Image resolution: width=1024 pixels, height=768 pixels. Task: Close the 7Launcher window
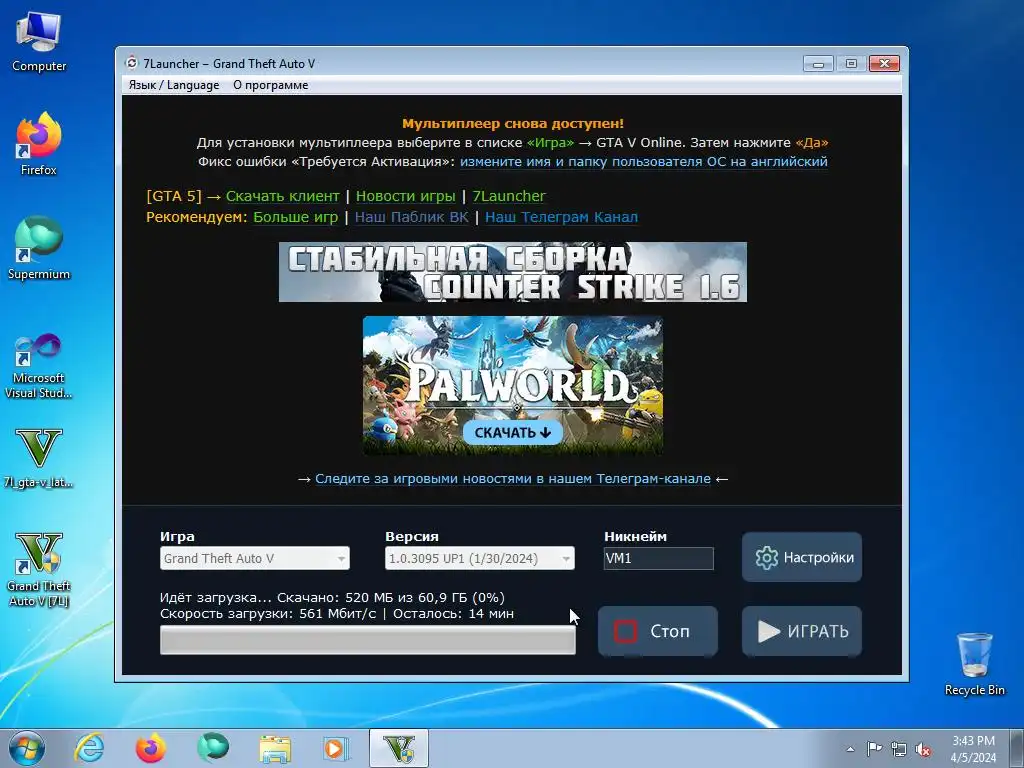point(884,63)
